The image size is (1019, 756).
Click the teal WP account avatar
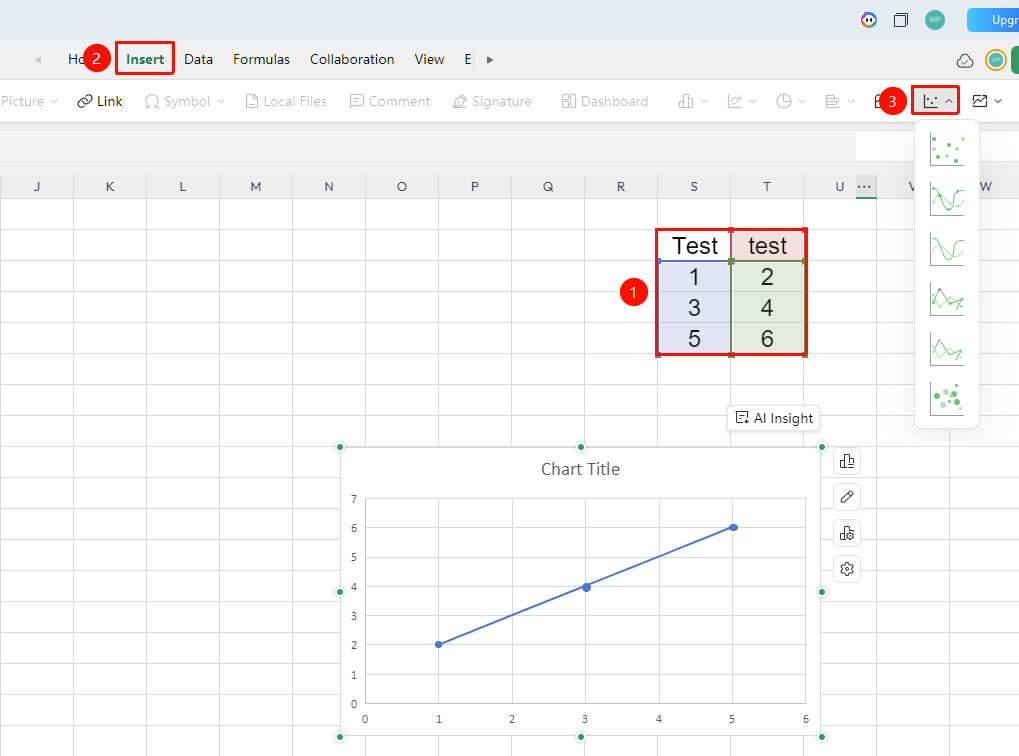click(x=935, y=20)
